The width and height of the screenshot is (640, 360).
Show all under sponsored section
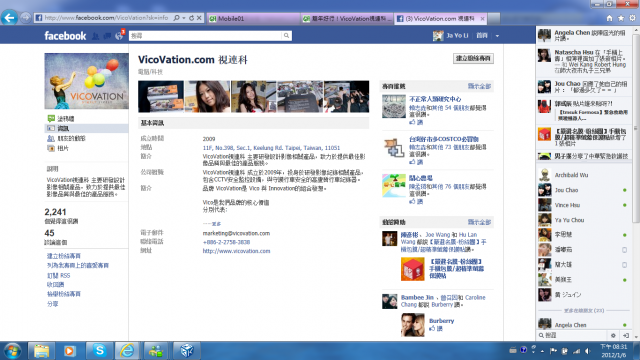(479, 222)
